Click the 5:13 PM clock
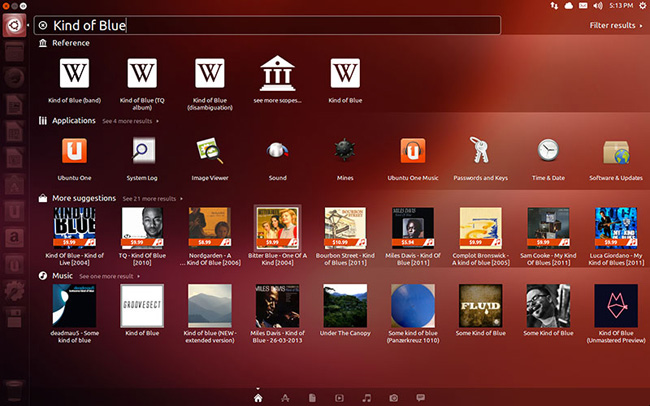 point(621,5)
